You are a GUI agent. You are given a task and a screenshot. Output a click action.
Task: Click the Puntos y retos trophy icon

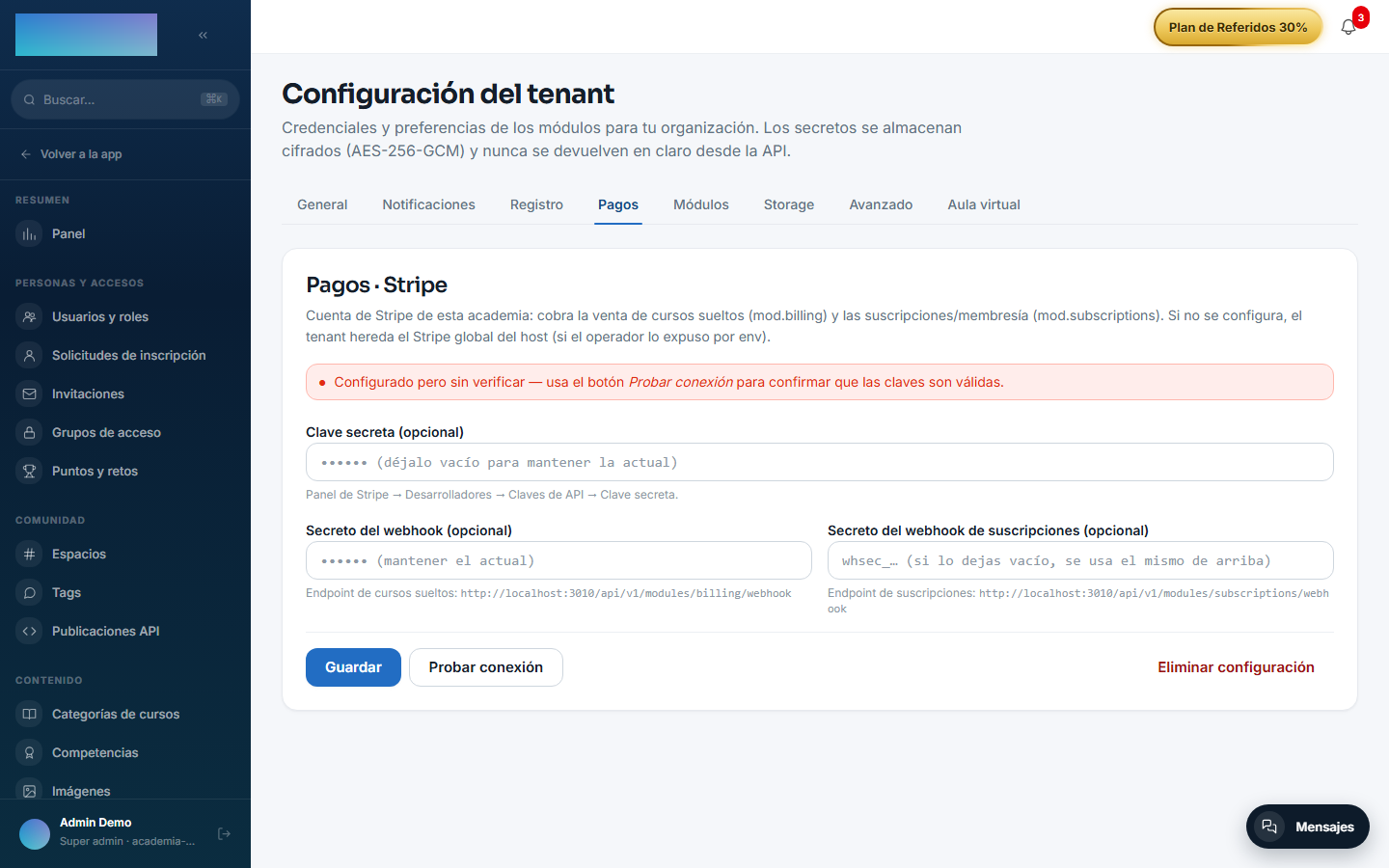click(30, 472)
